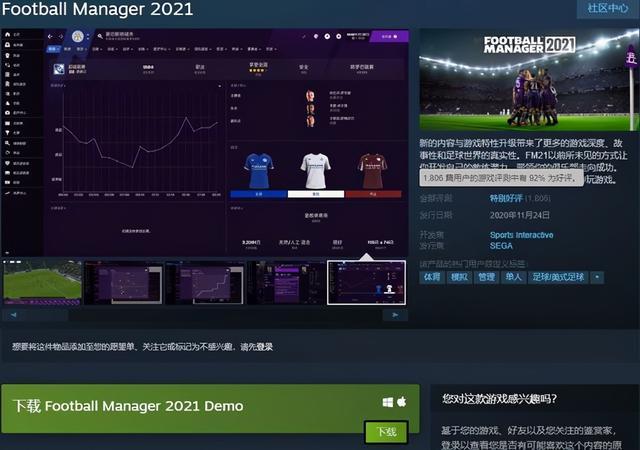Viewport: 640px width, 450px height.
Task: Open the 社区中心 community hub button
Action: 608,8
